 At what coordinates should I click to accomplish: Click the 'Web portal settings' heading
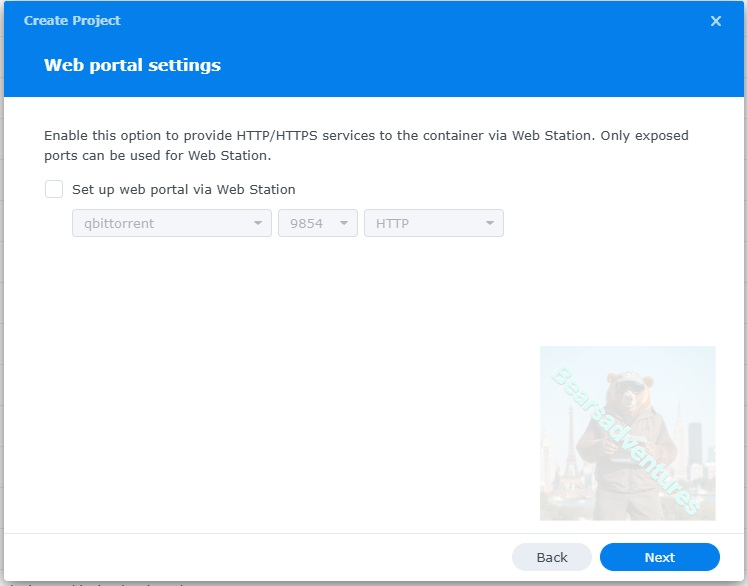[132, 66]
